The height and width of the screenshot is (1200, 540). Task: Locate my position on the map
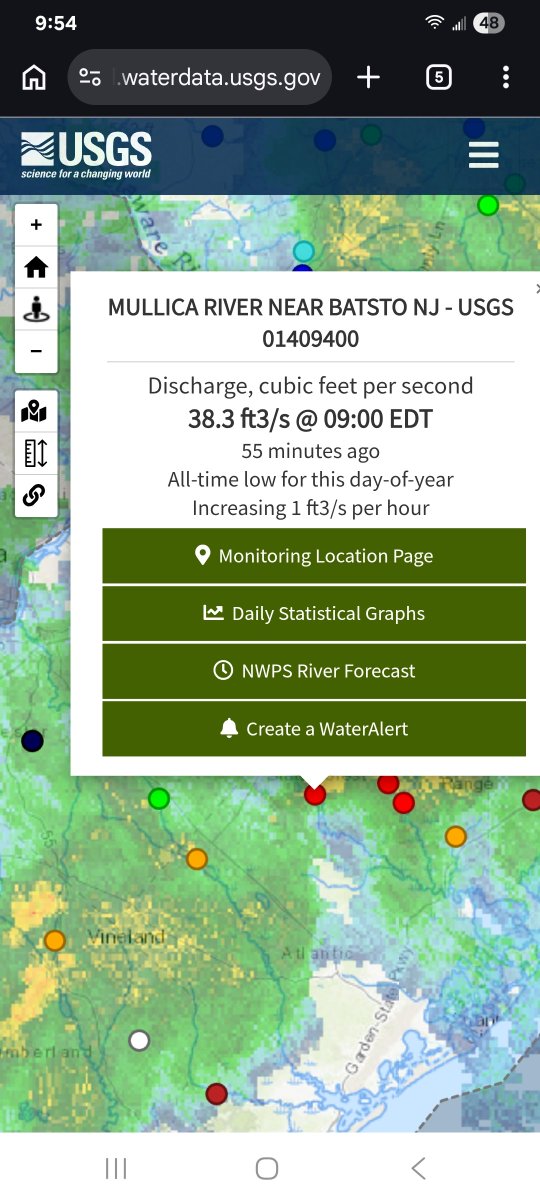(36, 309)
